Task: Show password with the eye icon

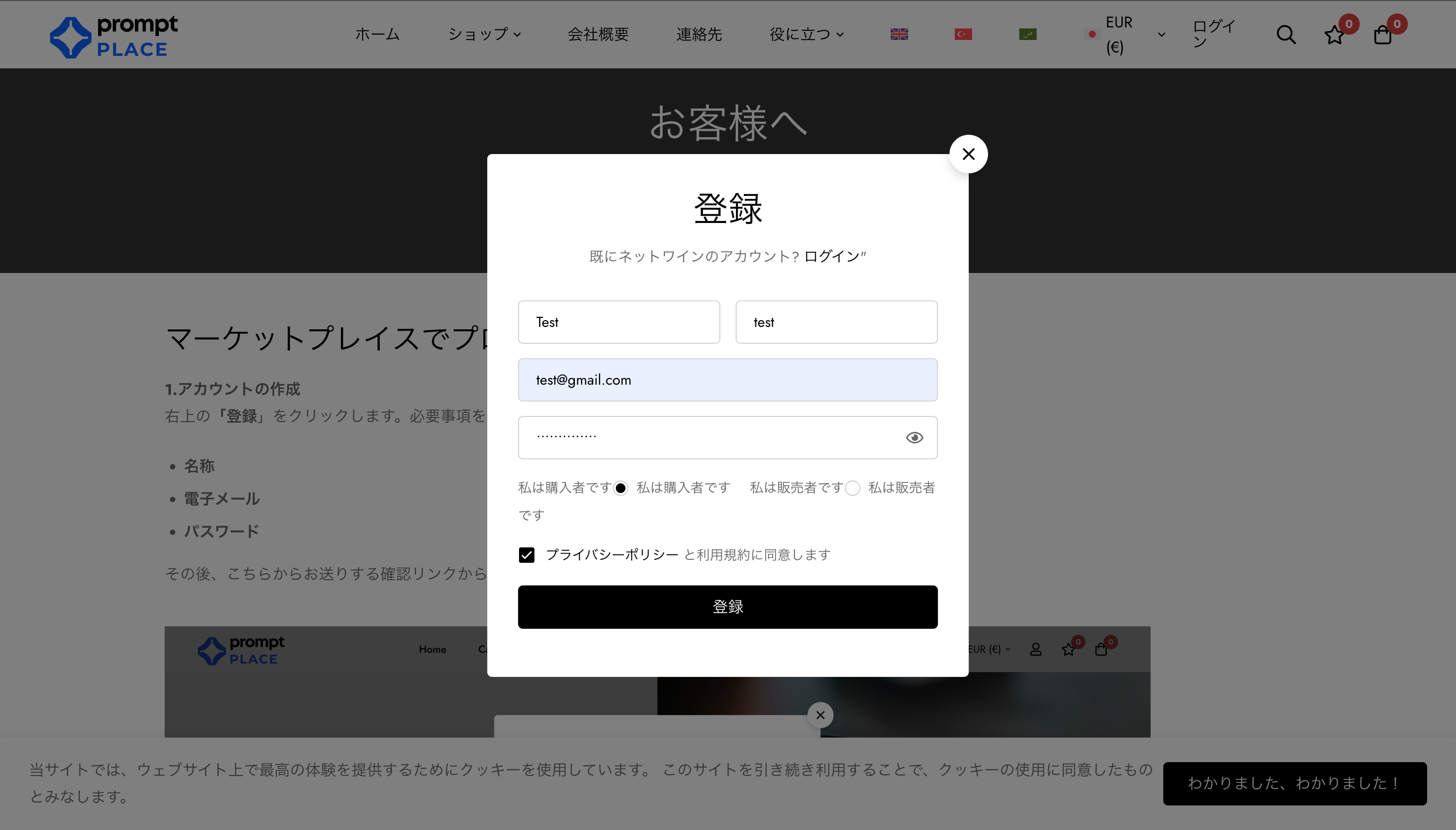Action: (914, 437)
